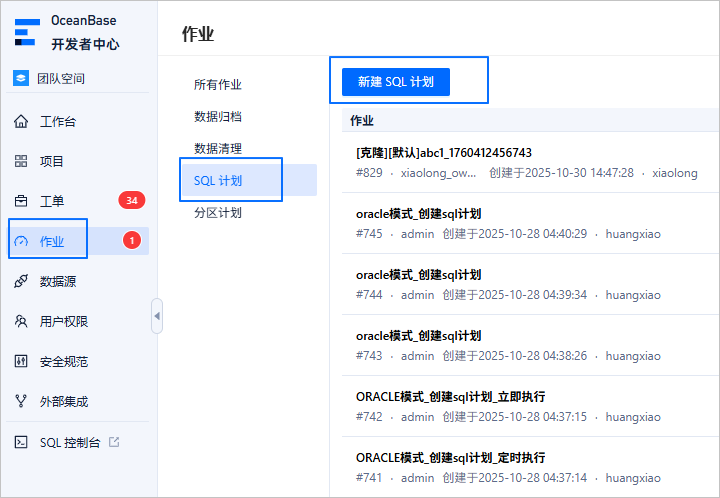Screen dimensions: 720x498
Task: Click the briefcase icon next to 工单
Action: [21, 201]
